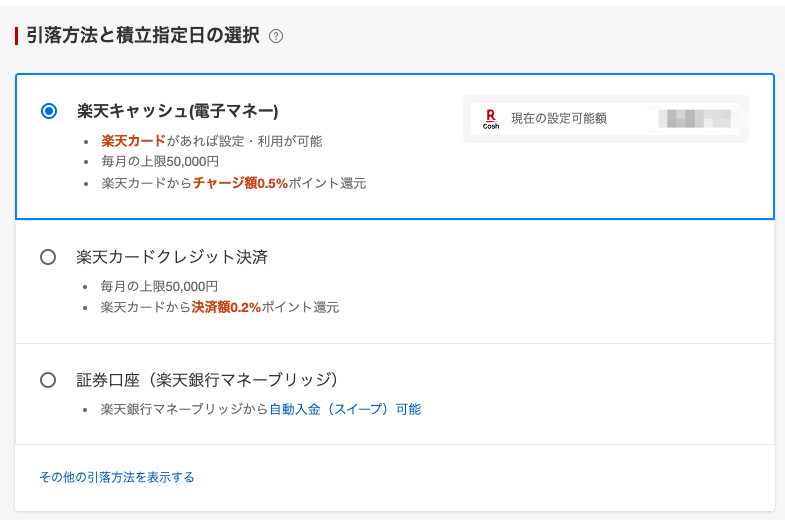This screenshot has width=785, height=520.
Task: Select the 証券口座 radio button
Action: coord(48,380)
